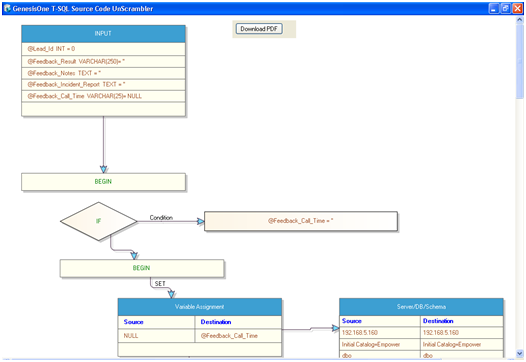Click the SET arrow into Variable Assignment

click(x=171, y=294)
